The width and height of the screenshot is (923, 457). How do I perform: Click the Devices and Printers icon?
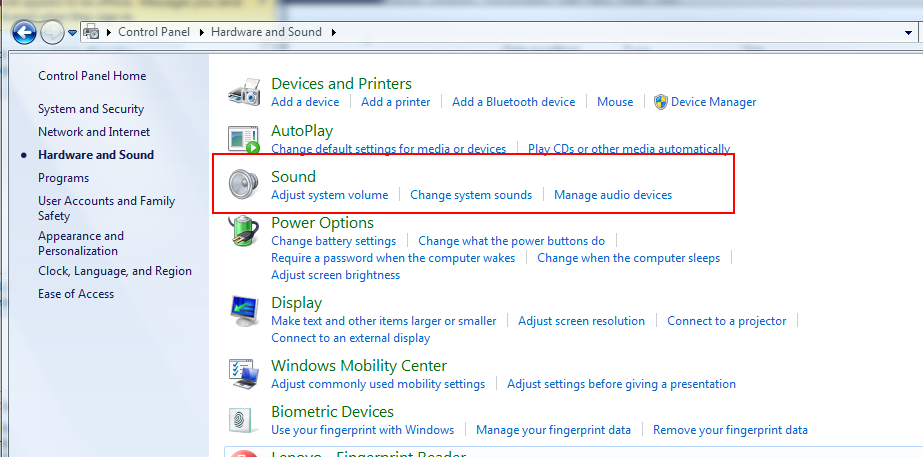tap(244, 91)
